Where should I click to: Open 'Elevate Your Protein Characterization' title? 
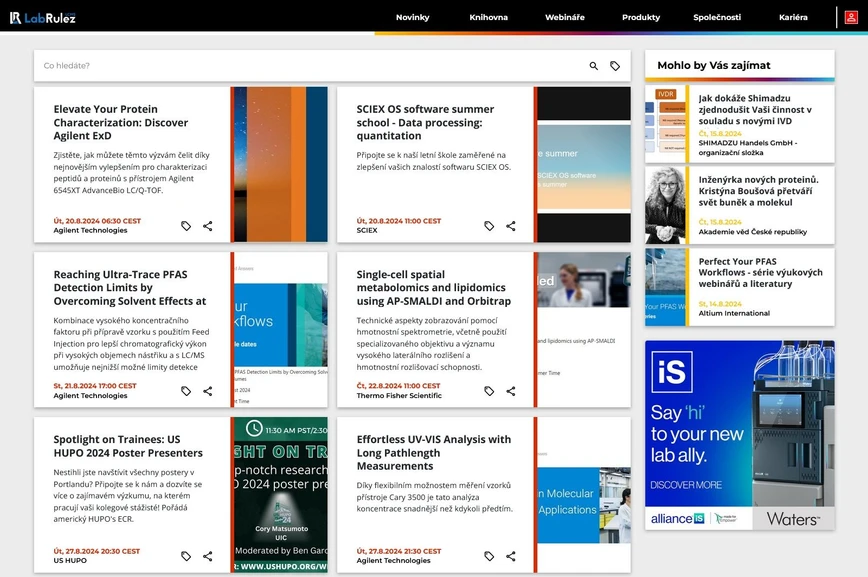[121, 122]
